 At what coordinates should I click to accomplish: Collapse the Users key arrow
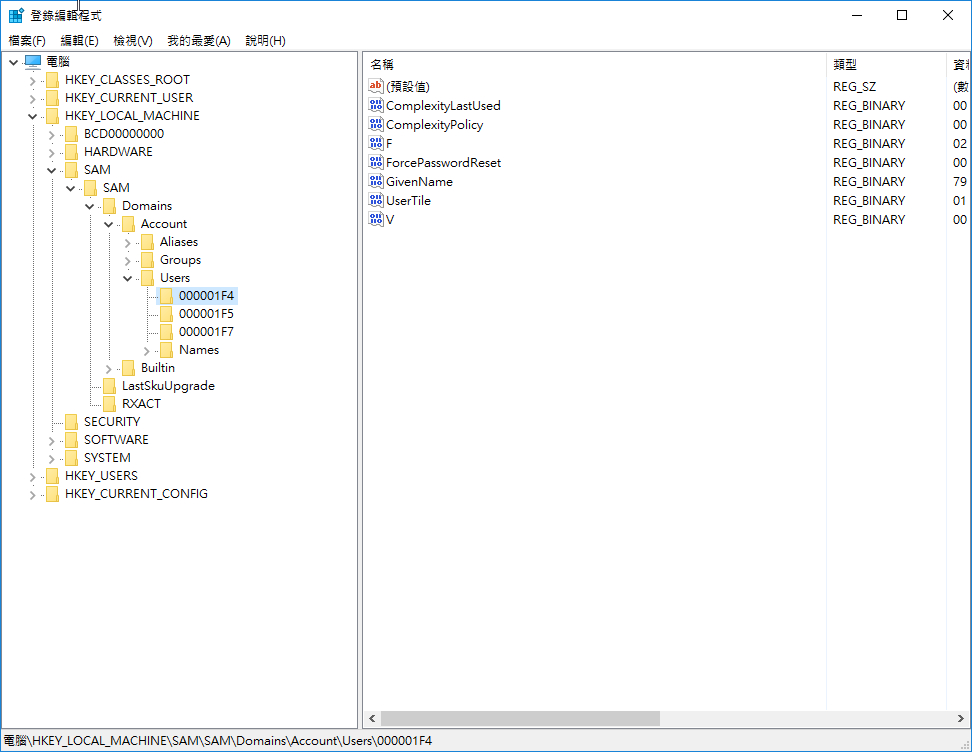[x=128, y=278]
